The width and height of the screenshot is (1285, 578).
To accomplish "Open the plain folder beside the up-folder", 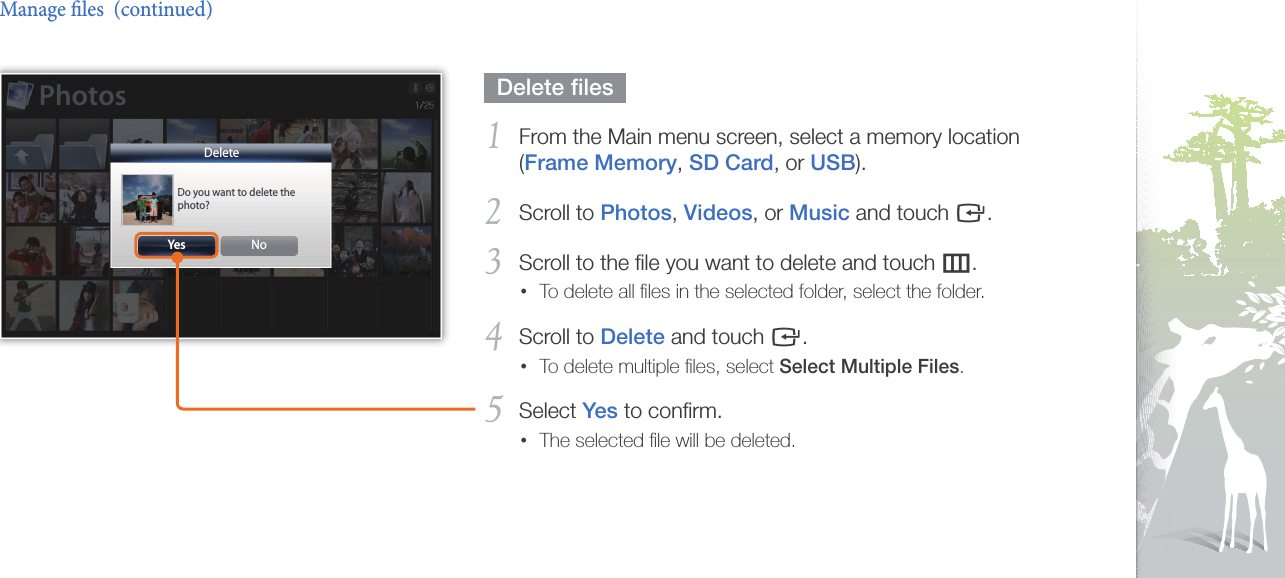I will (x=82, y=147).
